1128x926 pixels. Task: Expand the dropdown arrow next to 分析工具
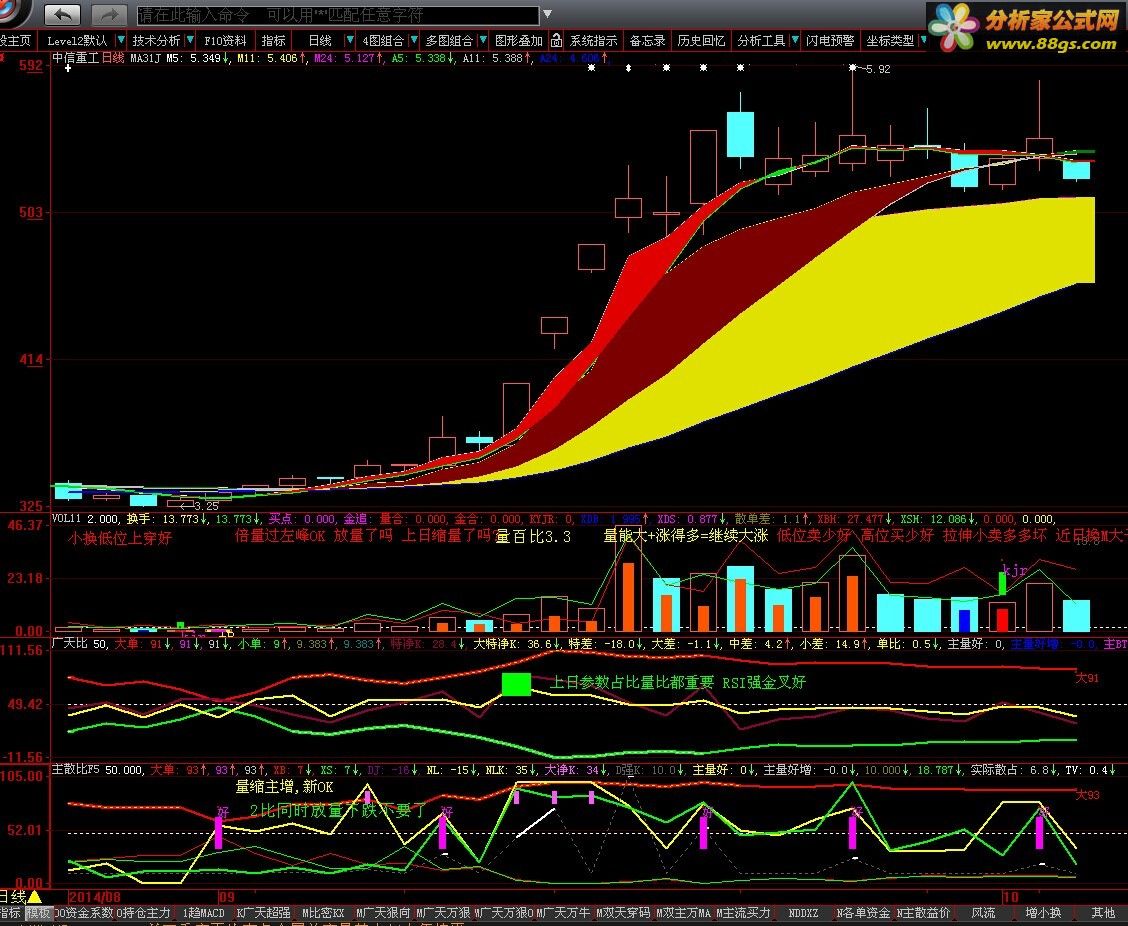click(795, 40)
